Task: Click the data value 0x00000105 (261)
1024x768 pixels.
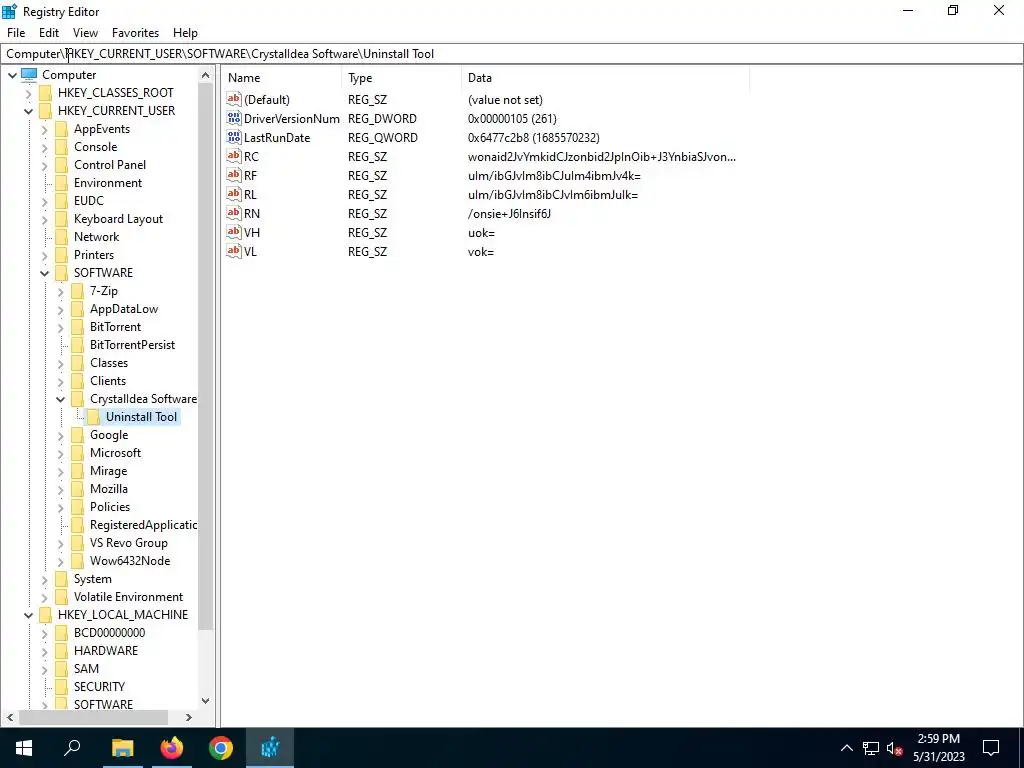Action: pos(512,119)
